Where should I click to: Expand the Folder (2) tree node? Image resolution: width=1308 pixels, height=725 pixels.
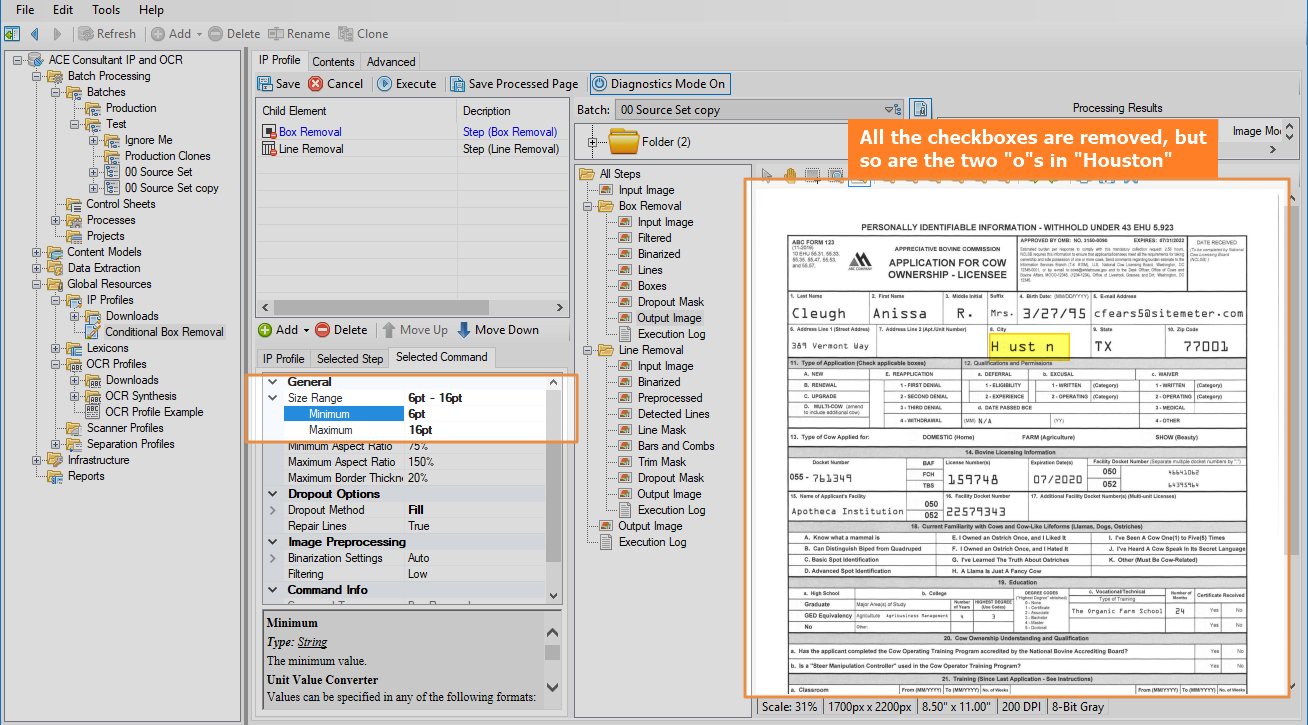593,142
